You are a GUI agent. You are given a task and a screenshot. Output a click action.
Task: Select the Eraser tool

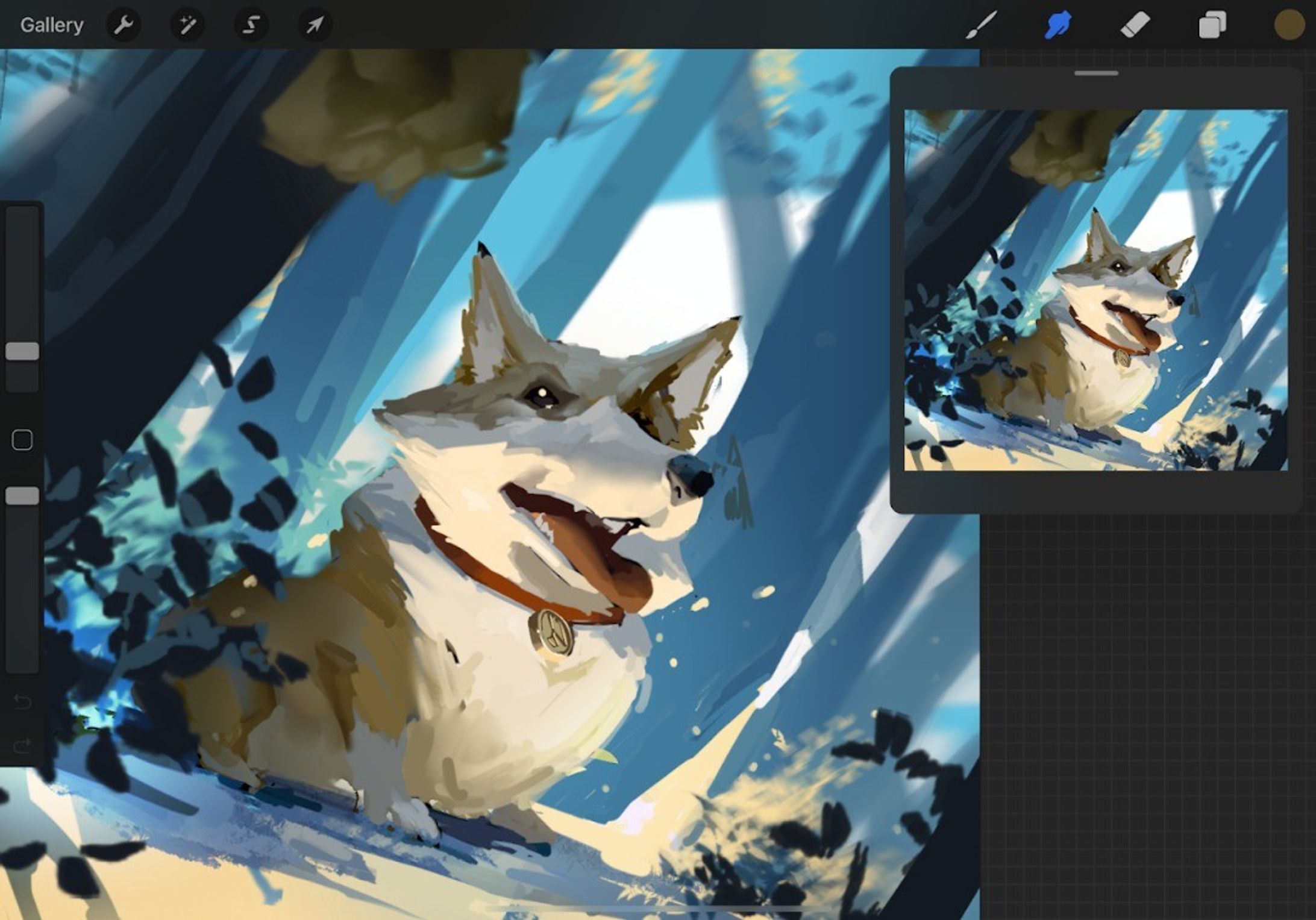pos(1135,25)
